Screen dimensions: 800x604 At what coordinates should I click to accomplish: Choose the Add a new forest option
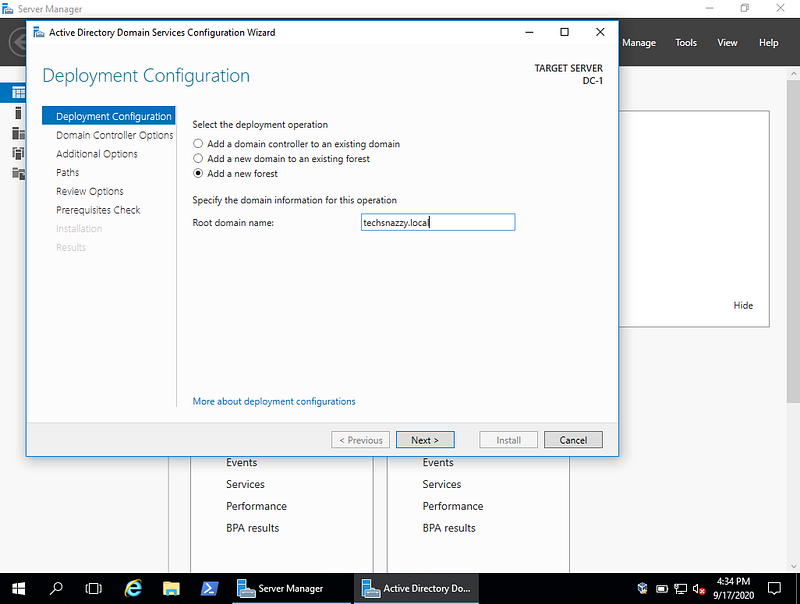[x=198, y=173]
